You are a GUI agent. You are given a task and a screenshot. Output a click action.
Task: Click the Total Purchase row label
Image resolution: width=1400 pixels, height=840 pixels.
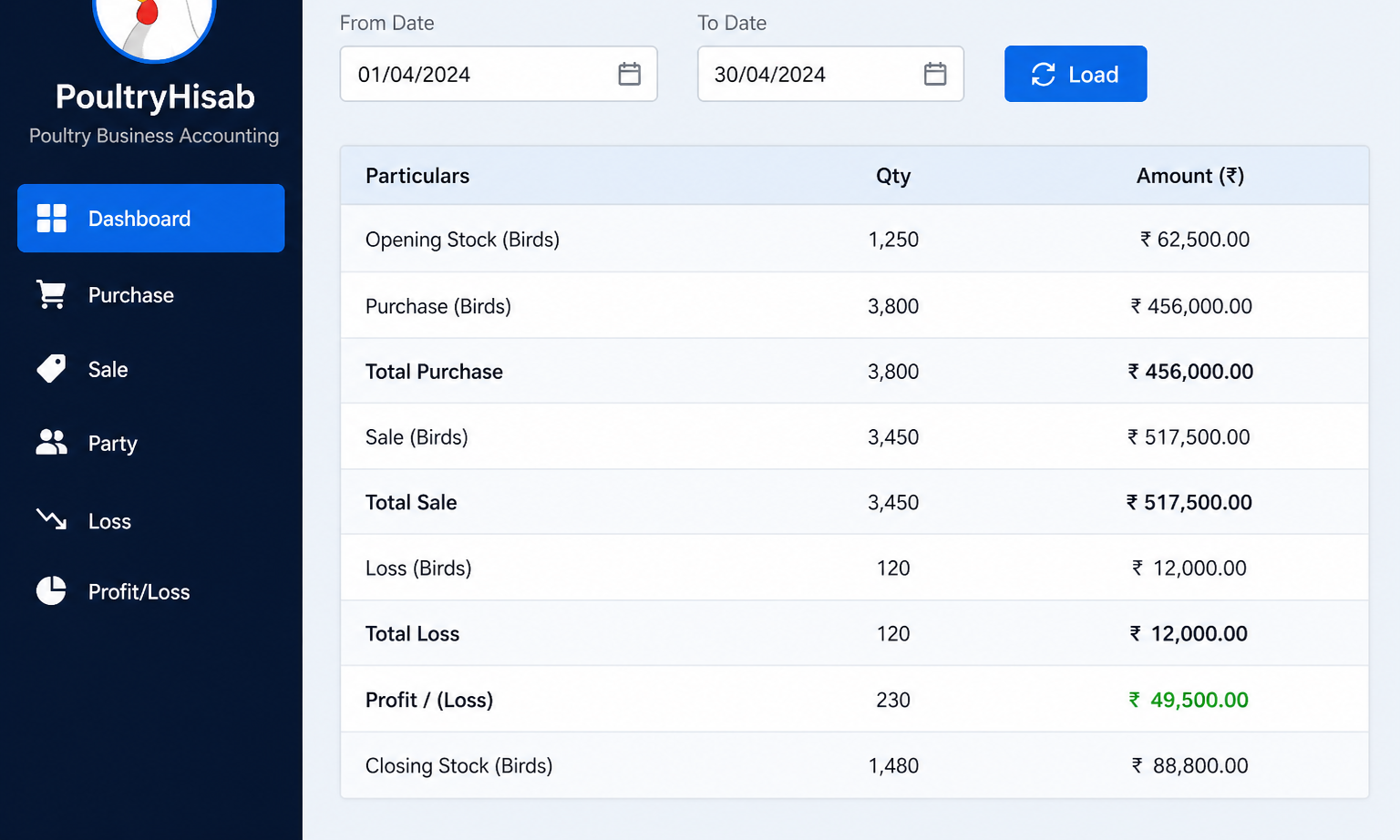coord(434,372)
